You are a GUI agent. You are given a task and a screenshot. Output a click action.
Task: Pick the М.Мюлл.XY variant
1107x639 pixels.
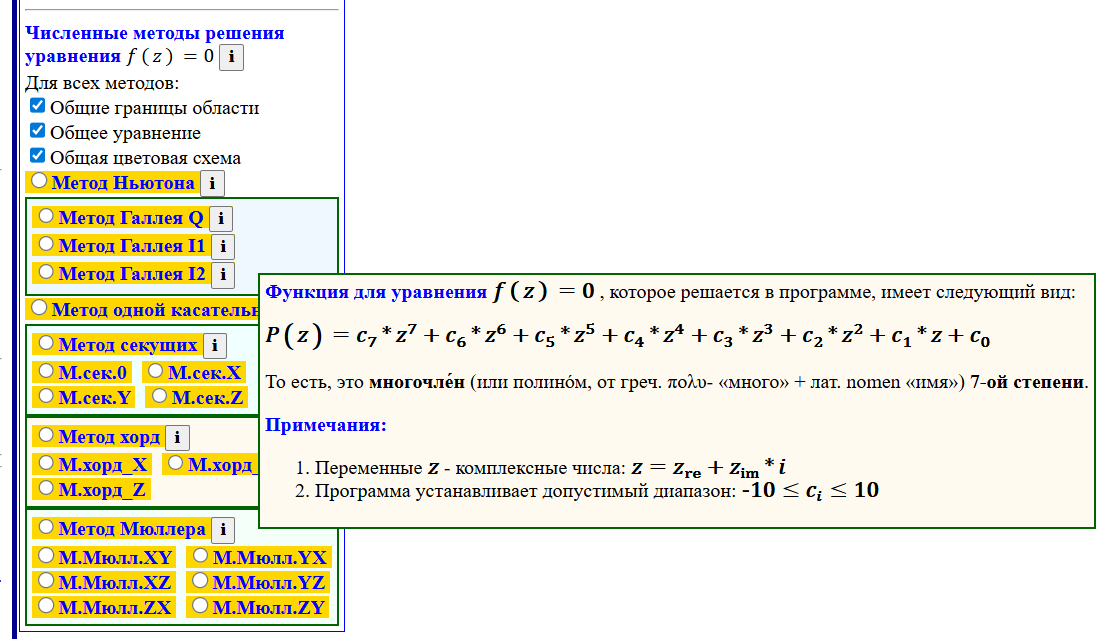[x=45, y=556]
